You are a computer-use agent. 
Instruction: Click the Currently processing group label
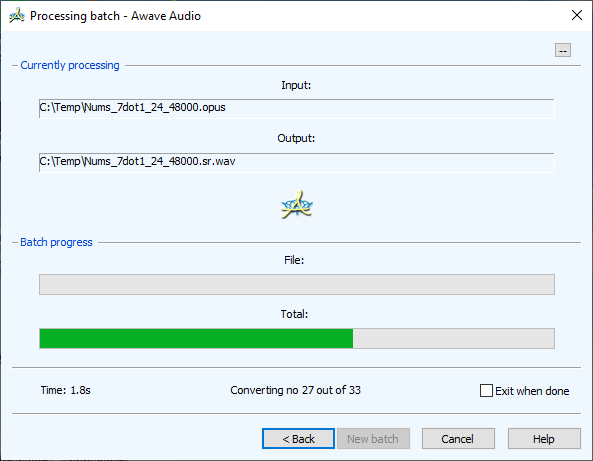pyautogui.click(x=70, y=65)
